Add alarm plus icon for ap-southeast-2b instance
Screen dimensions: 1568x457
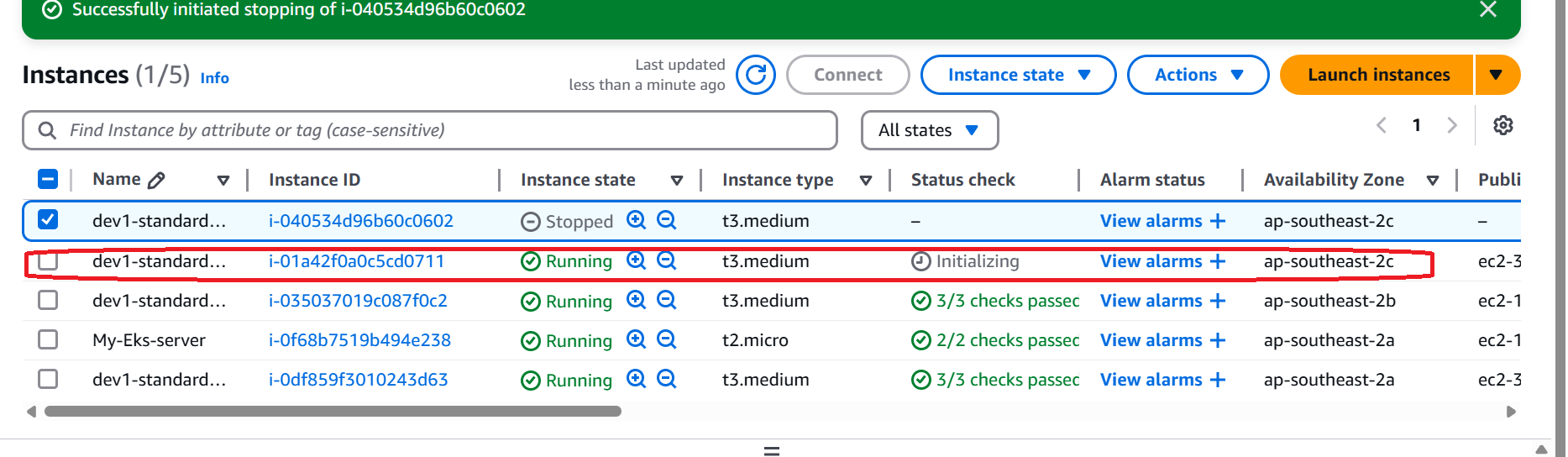[x=1218, y=301]
